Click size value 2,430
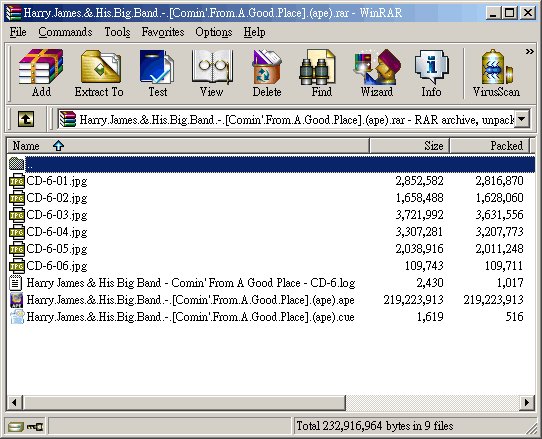Image resolution: width=542 pixels, height=439 pixels. pyautogui.click(x=430, y=283)
